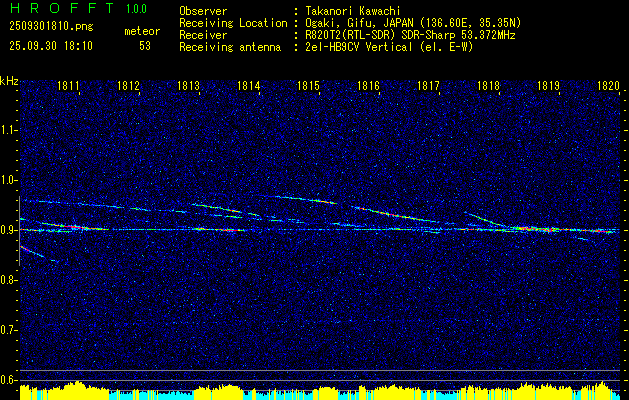Click the 1.0 kHz frequency label
The width and height of the screenshot is (629, 400).
(x=9, y=180)
